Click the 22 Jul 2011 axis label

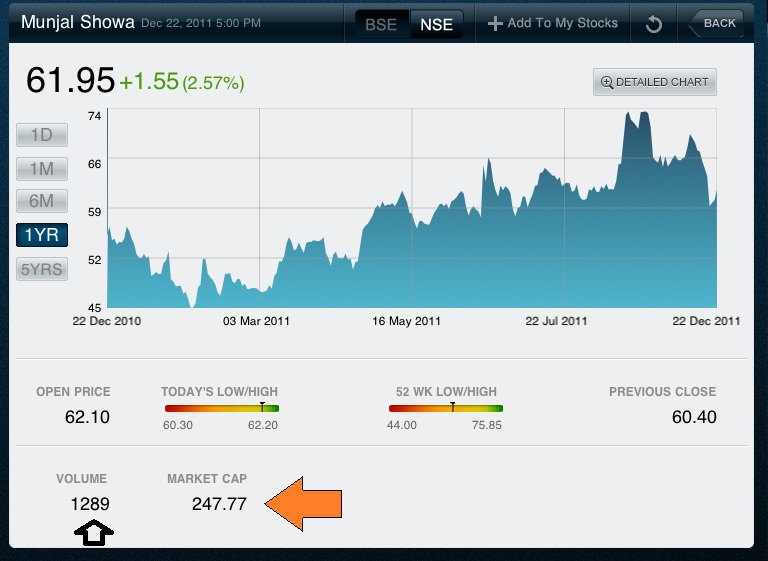tap(556, 321)
